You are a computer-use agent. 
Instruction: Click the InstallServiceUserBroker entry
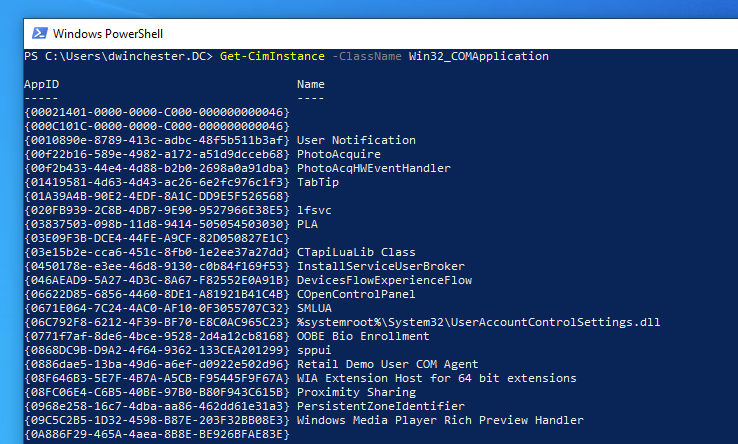381,266
